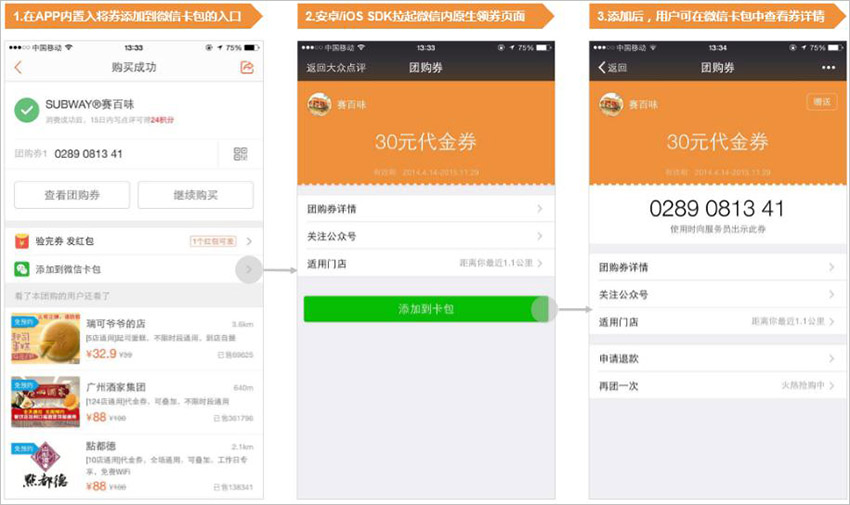Viewport: 850px width, 505px height.
Task: Open the 广州酒家集团 deal thumbnail
Action: click(46, 402)
